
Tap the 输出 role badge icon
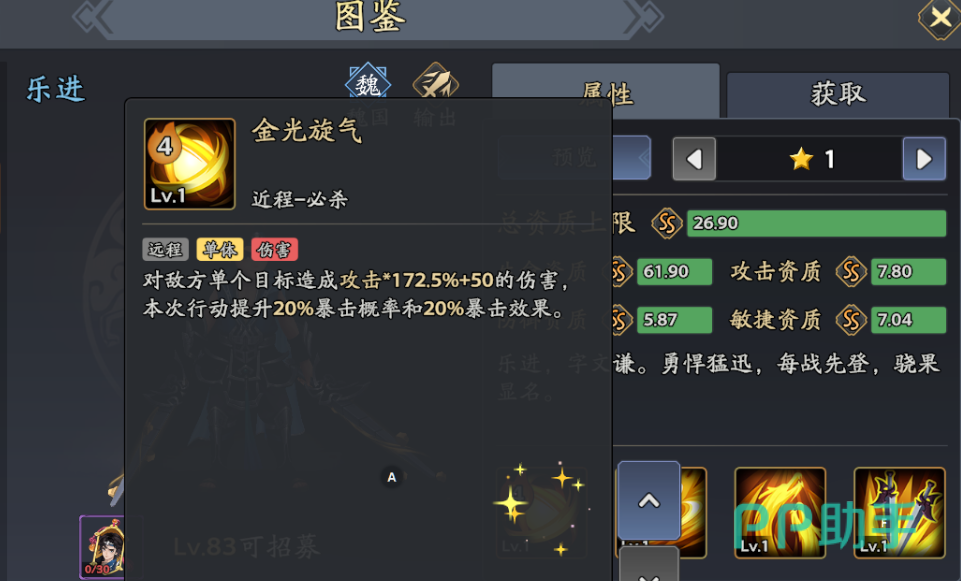coord(436,82)
